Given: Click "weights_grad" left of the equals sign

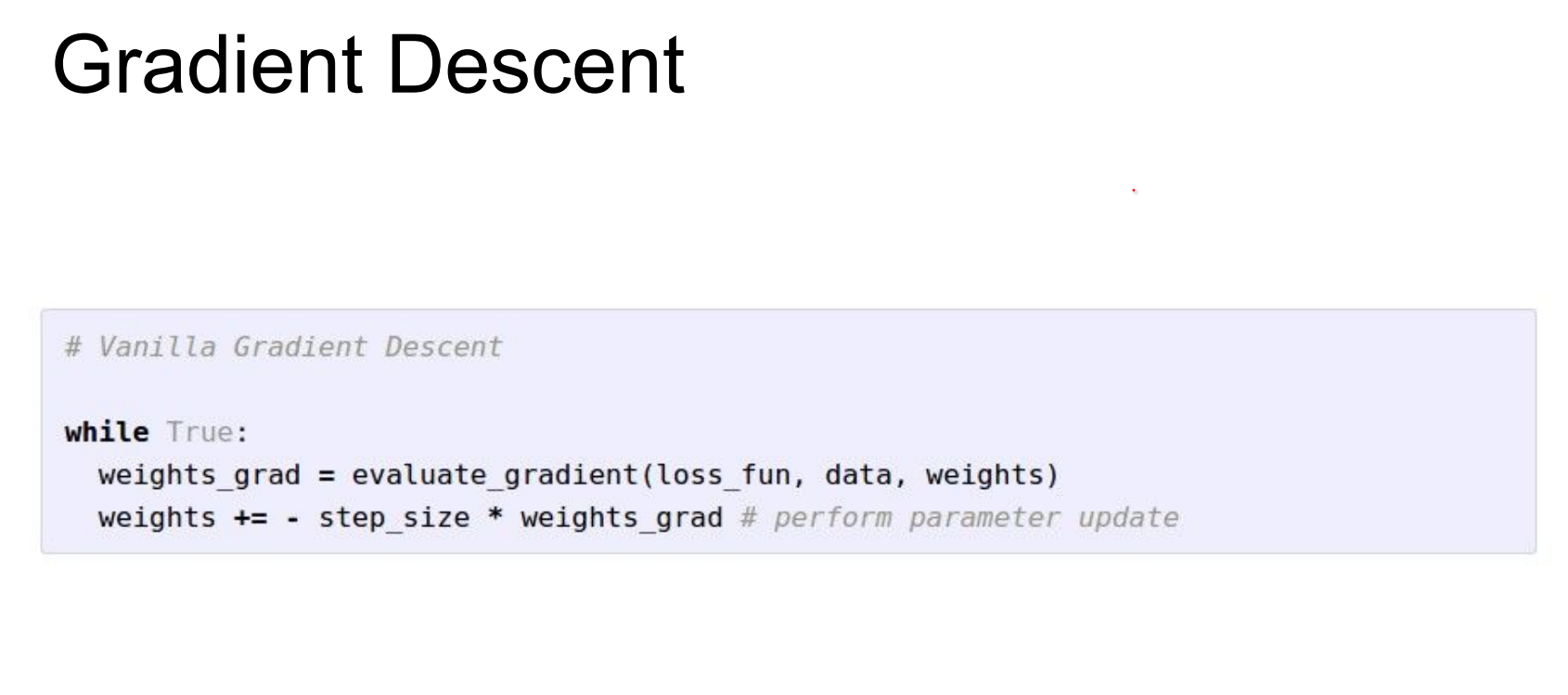Looking at the screenshot, I should point(199,475).
